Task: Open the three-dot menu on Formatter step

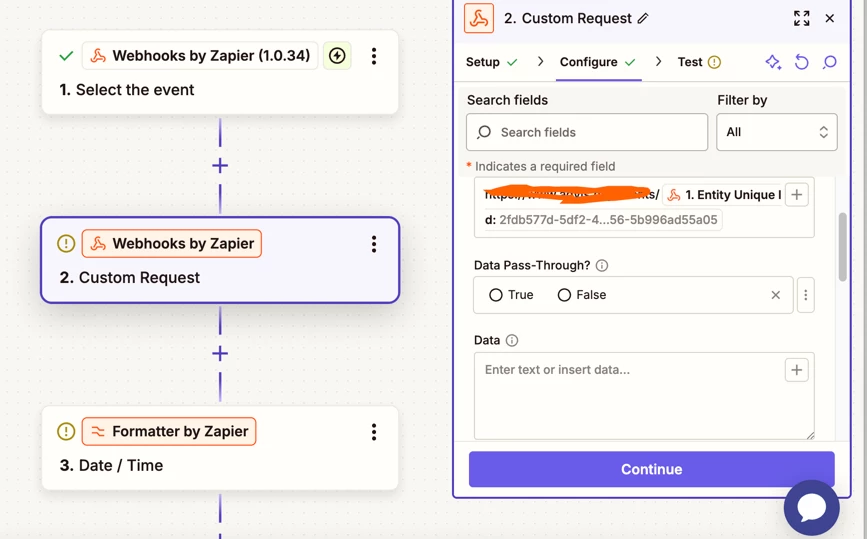Action: pos(374,432)
